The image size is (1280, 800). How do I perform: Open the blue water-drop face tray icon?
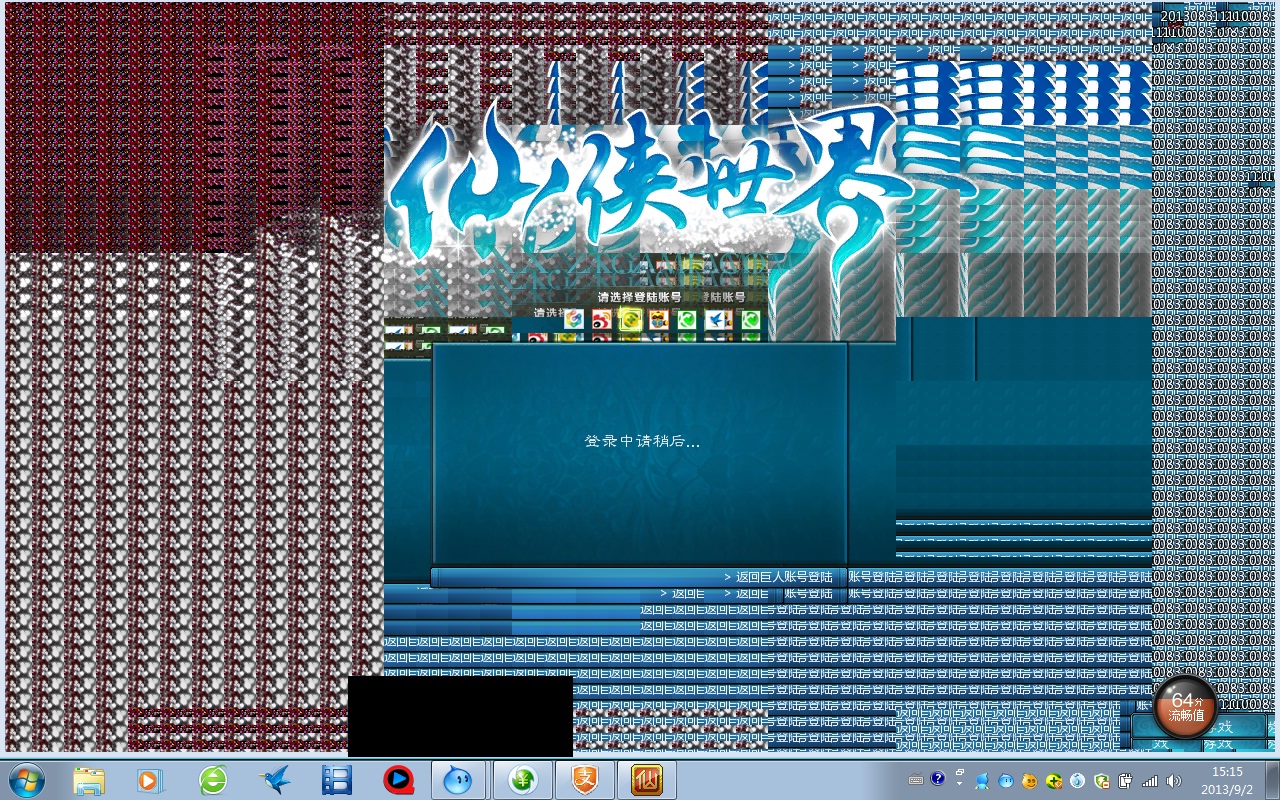tap(1006, 781)
